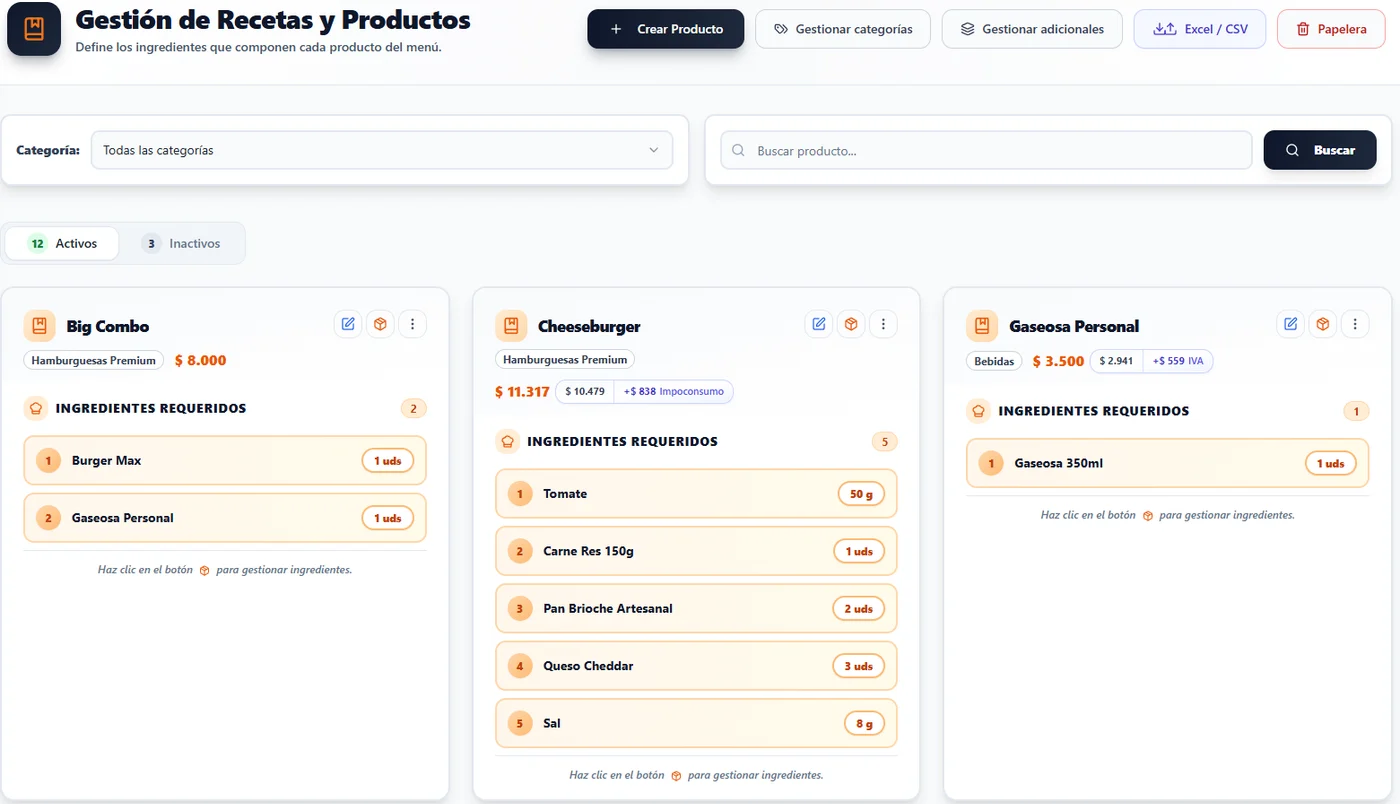Click the $ 8.000 price on Big Combo

click(200, 360)
